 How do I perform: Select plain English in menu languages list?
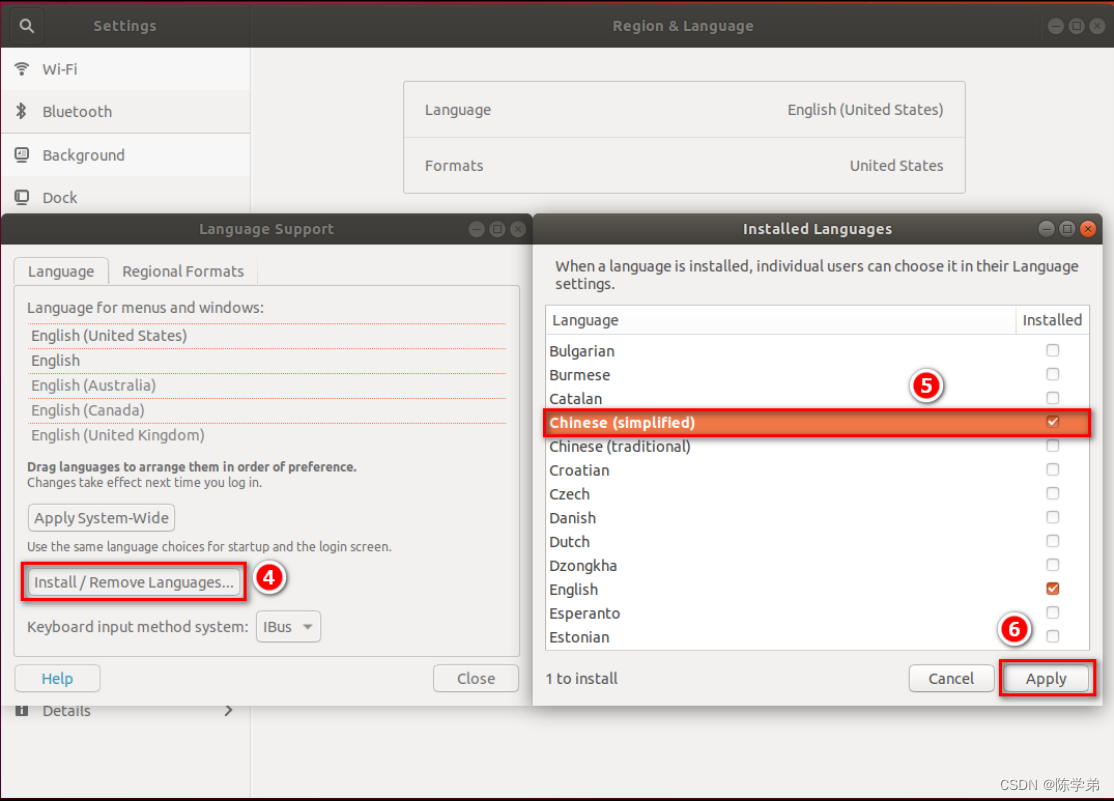pyautogui.click(x=267, y=360)
